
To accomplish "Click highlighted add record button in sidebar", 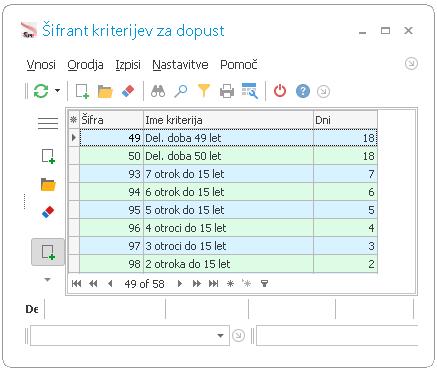I will 48,252.
